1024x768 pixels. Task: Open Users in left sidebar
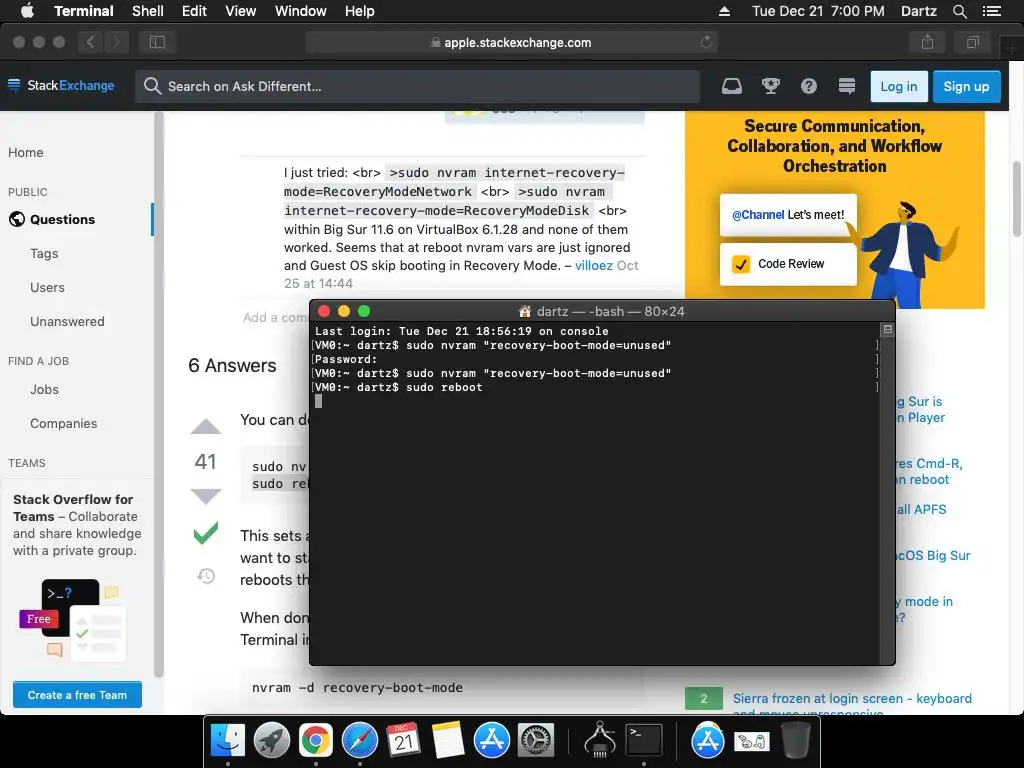click(x=47, y=287)
